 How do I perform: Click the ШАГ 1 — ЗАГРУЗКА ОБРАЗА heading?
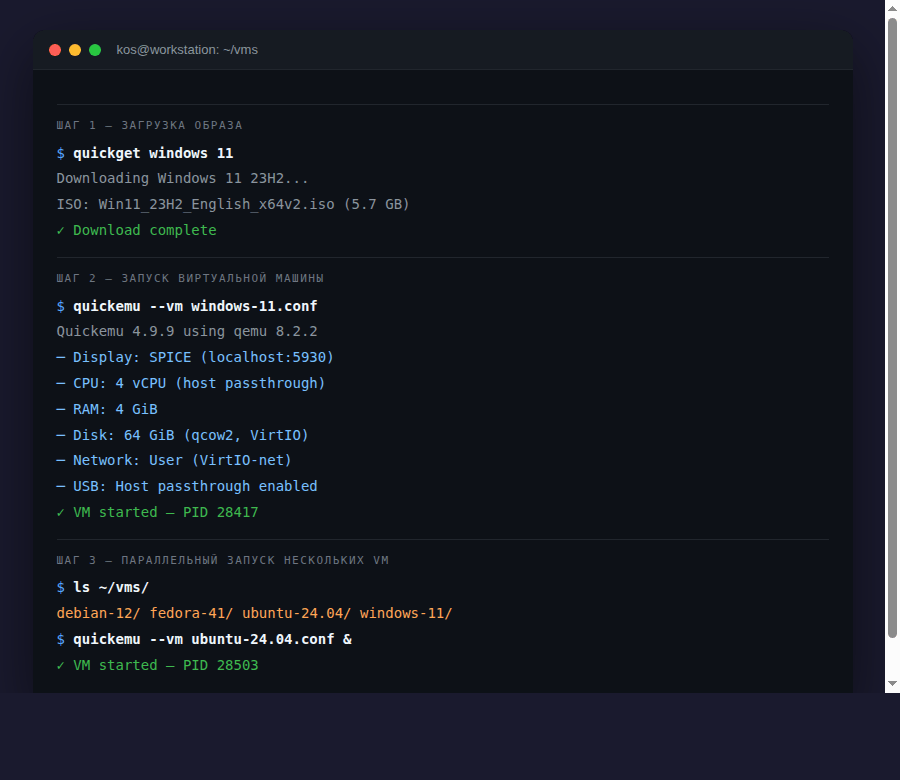[x=149, y=126]
